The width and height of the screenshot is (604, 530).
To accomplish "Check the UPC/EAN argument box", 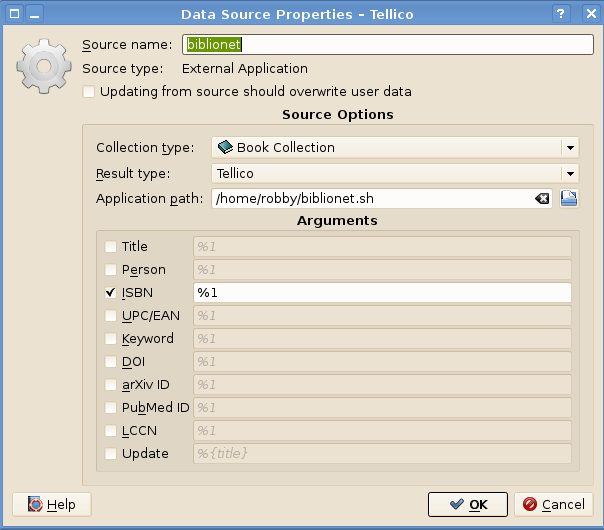I will tap(111, 316).
